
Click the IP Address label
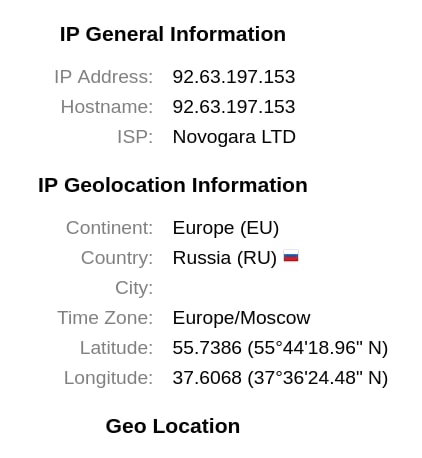[104, 77]
